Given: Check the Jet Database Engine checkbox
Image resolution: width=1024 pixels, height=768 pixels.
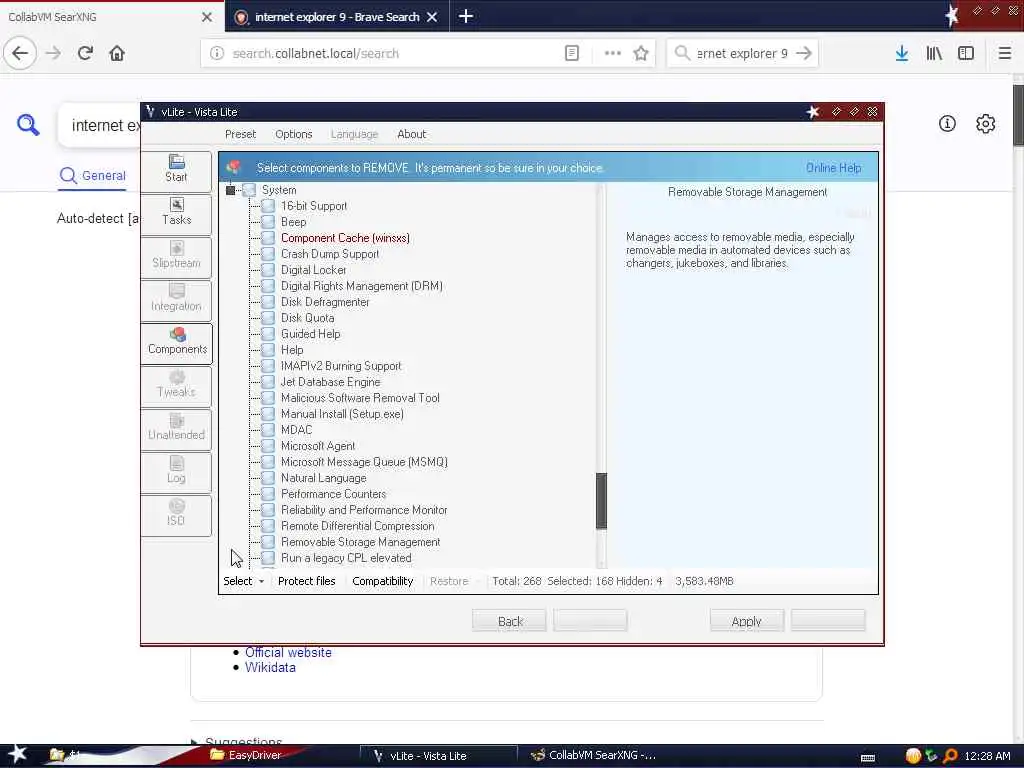Looking at the screenshot, I should [x=268, y=382].
